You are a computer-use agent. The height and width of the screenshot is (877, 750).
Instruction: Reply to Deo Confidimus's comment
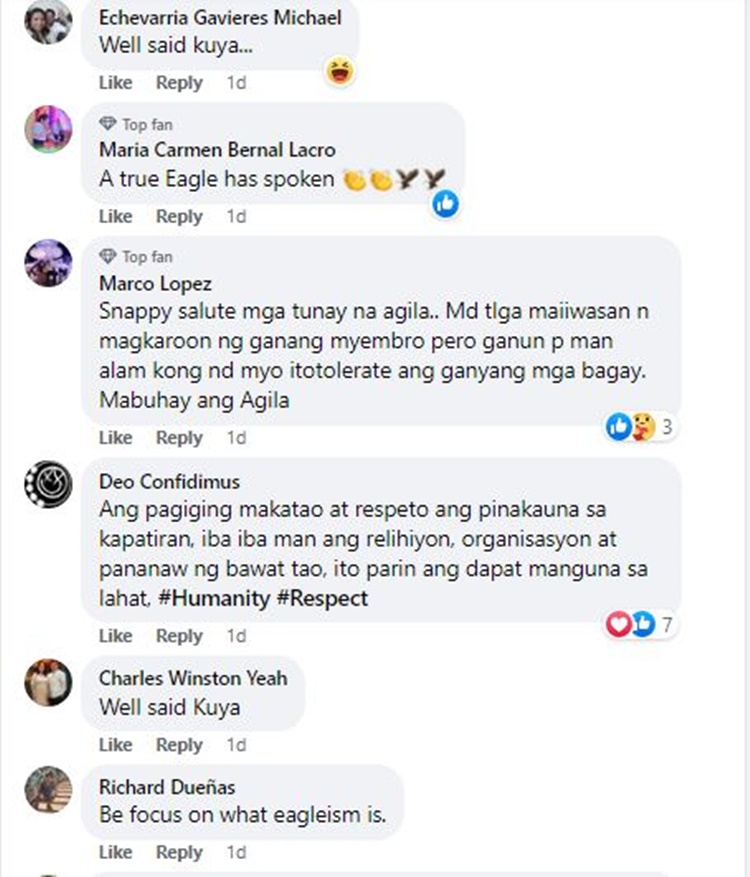179,636
